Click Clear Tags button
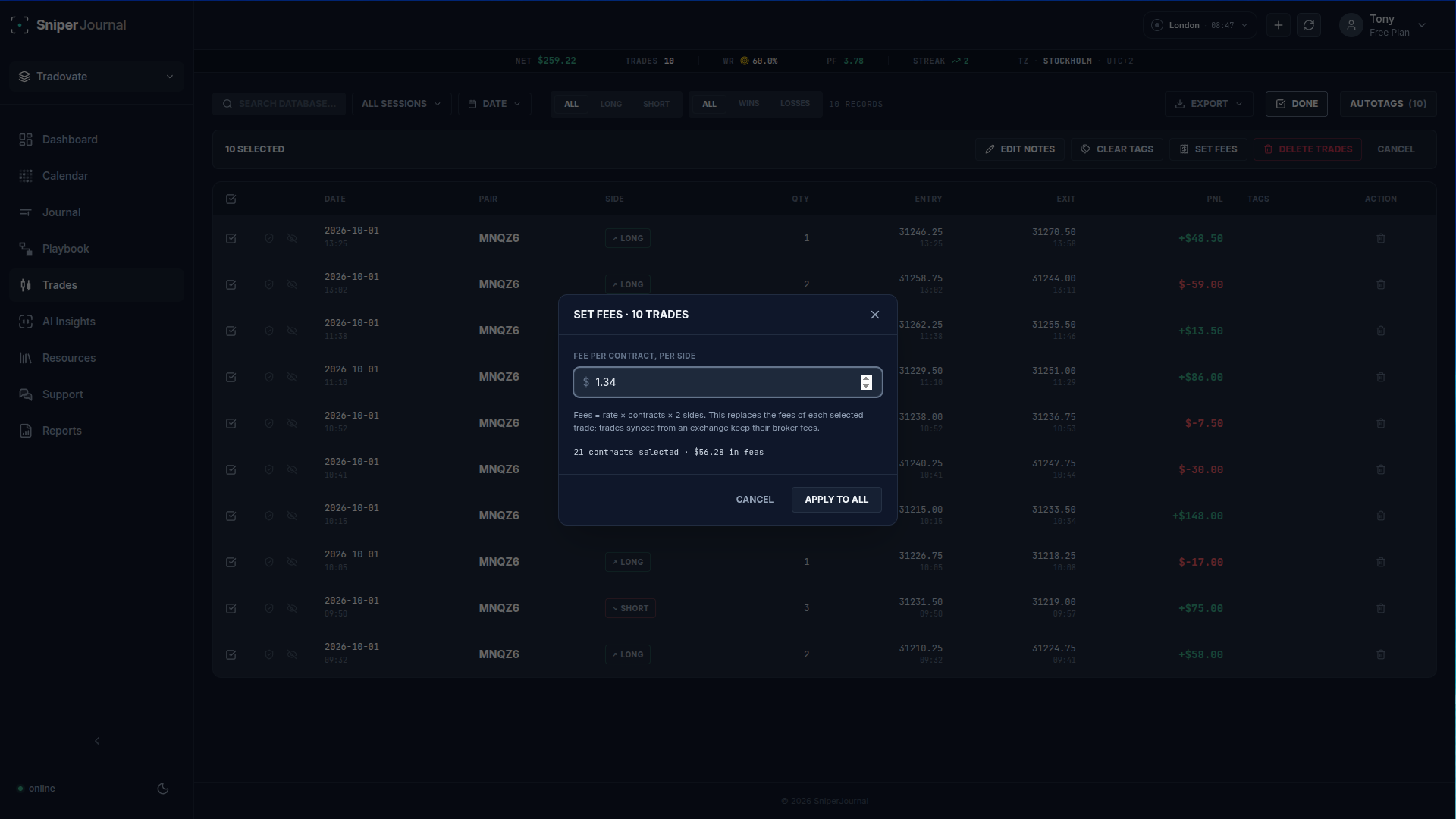Screen dimensions: 1456x819 click(1117, 149)
